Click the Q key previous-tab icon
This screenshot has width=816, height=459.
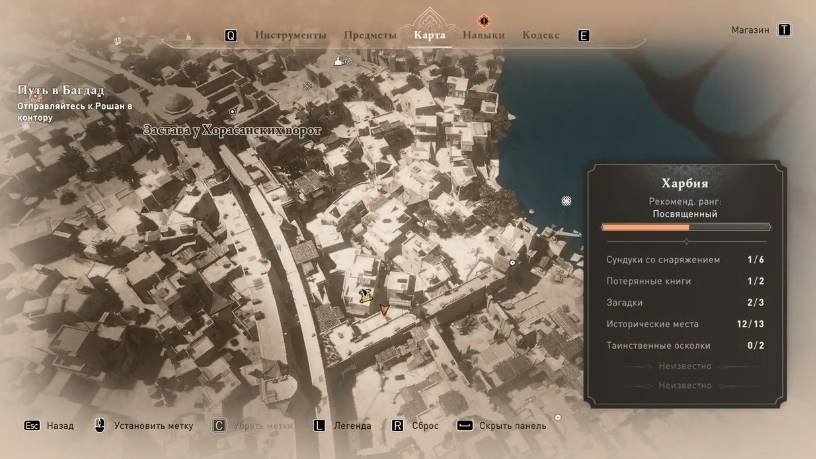(x=231, y=35)
